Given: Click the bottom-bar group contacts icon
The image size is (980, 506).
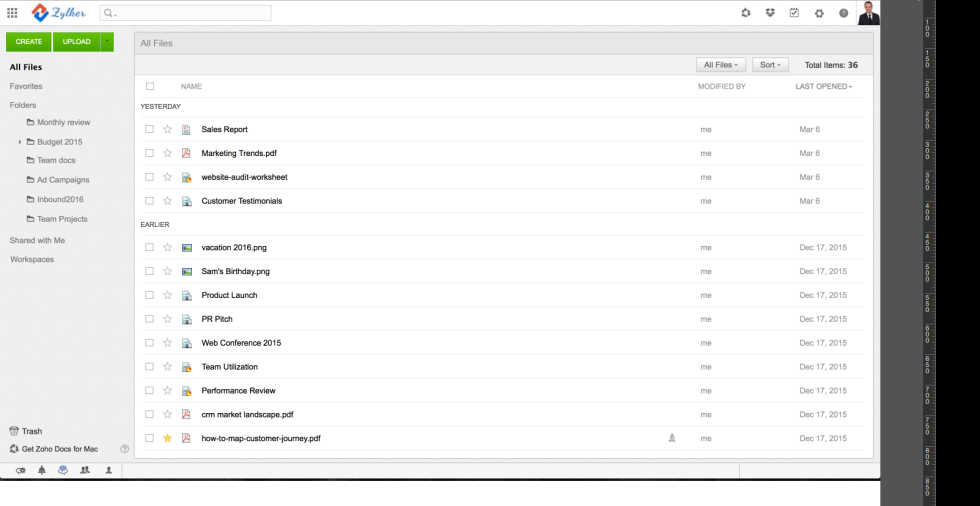Looking at the screenshot, I should click(x=85, y=470).
